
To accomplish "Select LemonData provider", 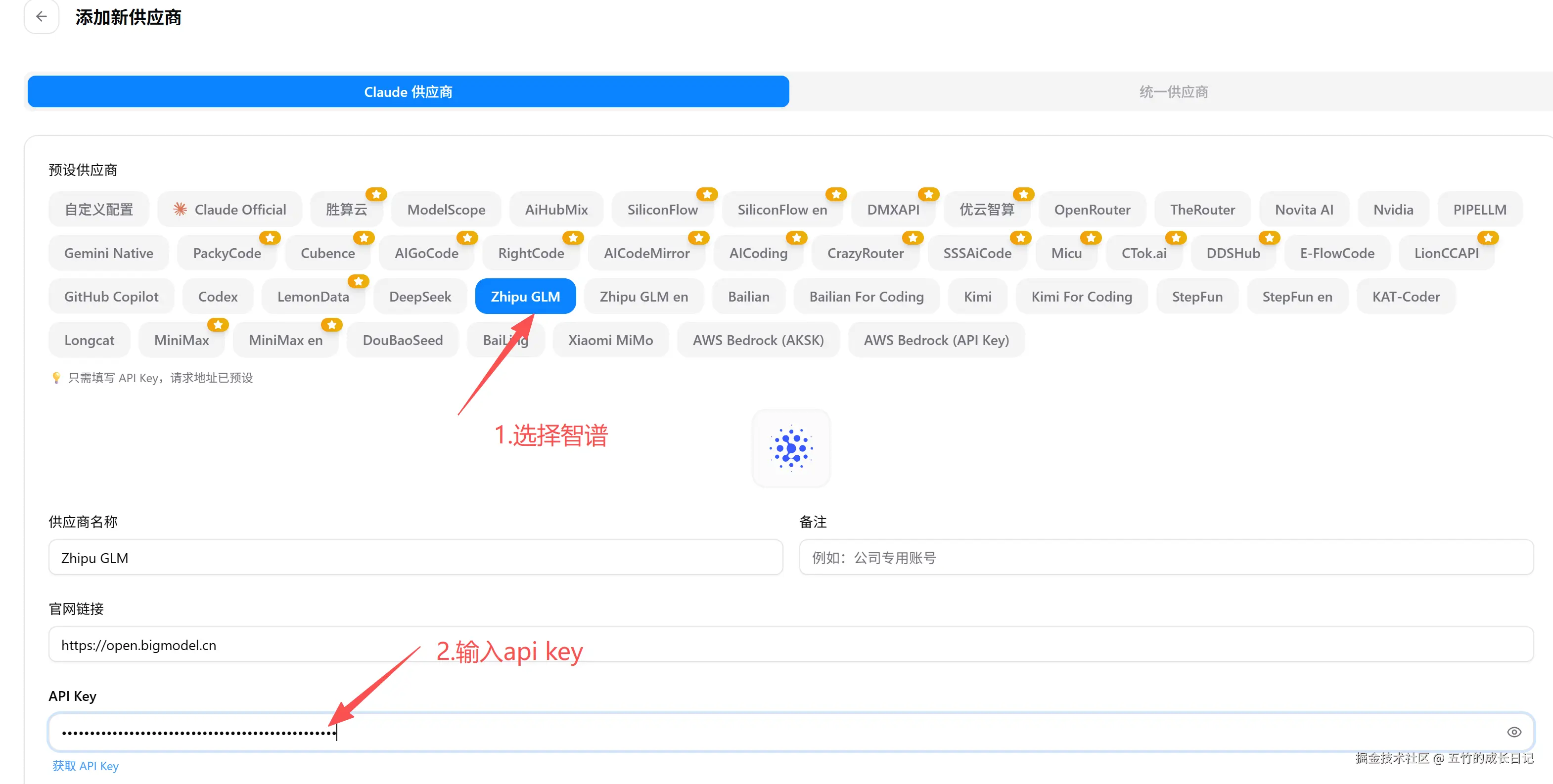I will click(x=314, y=297).
